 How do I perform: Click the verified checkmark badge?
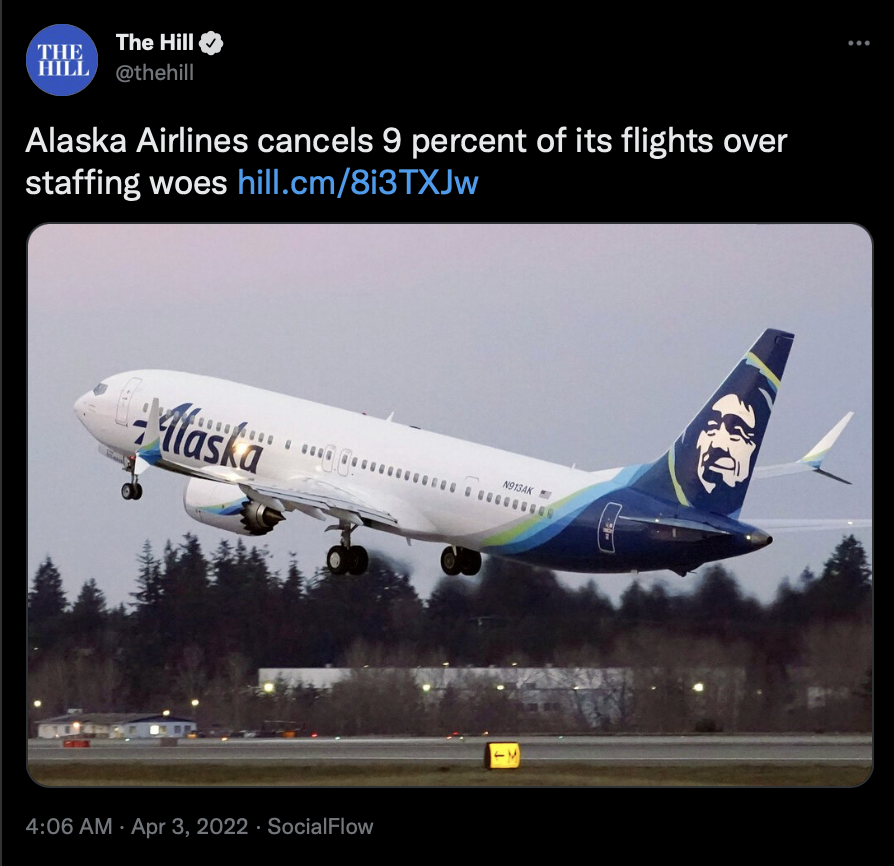(212, 43)
